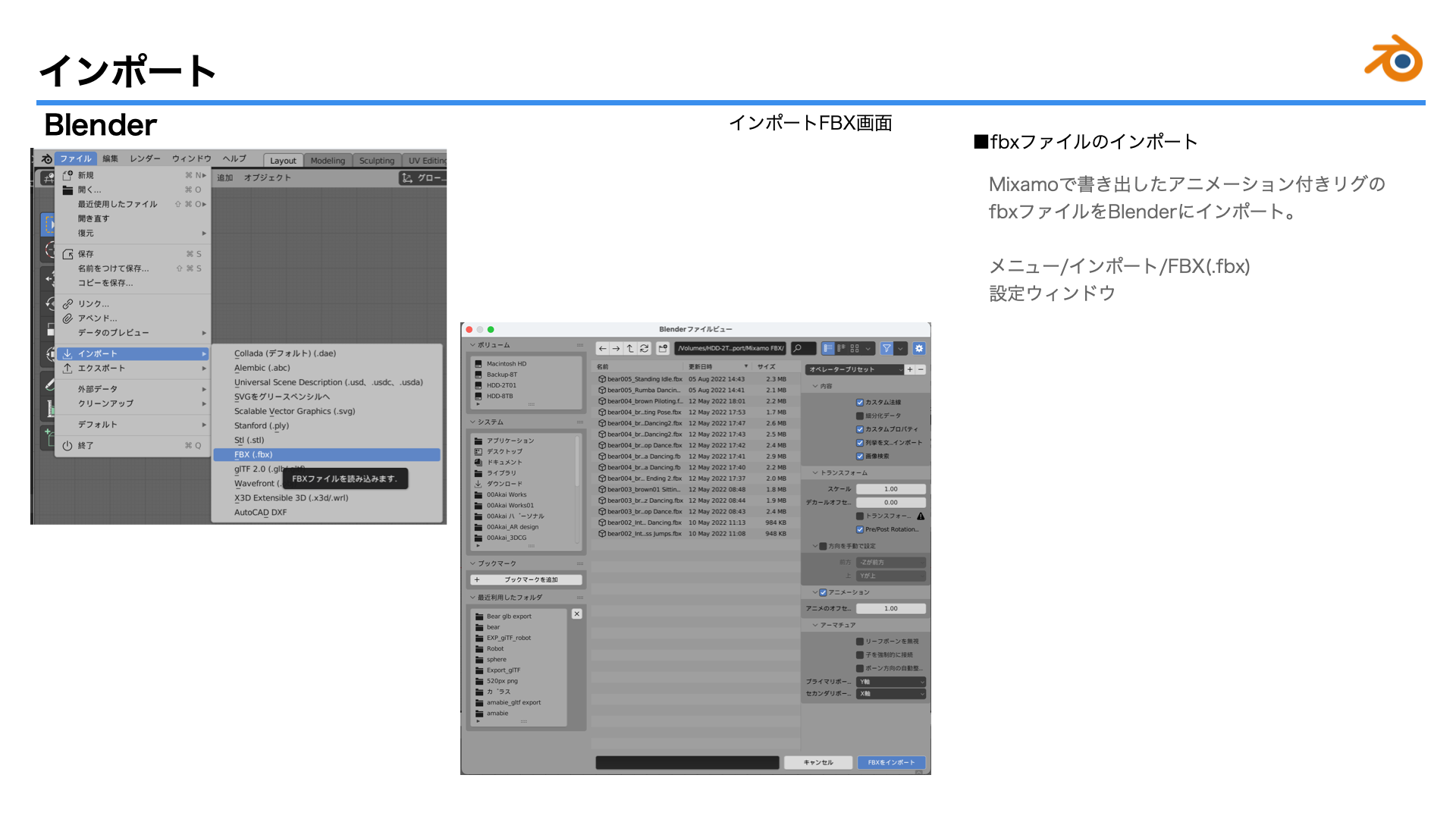Toggle the file filter funnel icon
The height and width of the screenshot is (819, 1456).
[x=886, y=349]
